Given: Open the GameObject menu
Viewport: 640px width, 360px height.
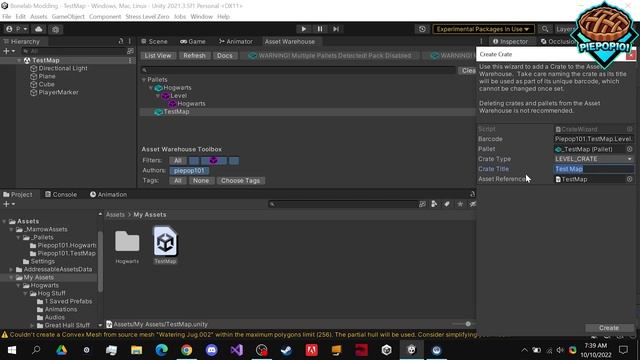Looking at the screenshot, I should [68, 16].
